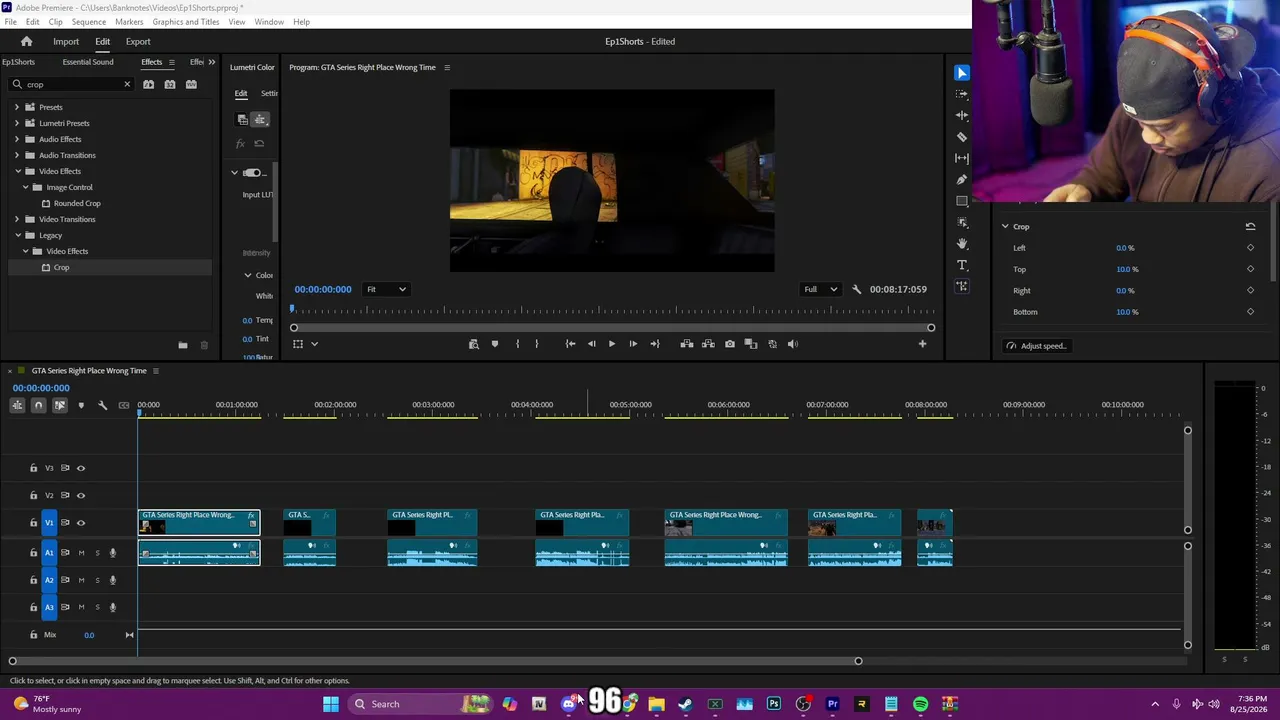Select the Hand tool
The width and height of the screenshot is (1280, 720).
coord(962,244)
